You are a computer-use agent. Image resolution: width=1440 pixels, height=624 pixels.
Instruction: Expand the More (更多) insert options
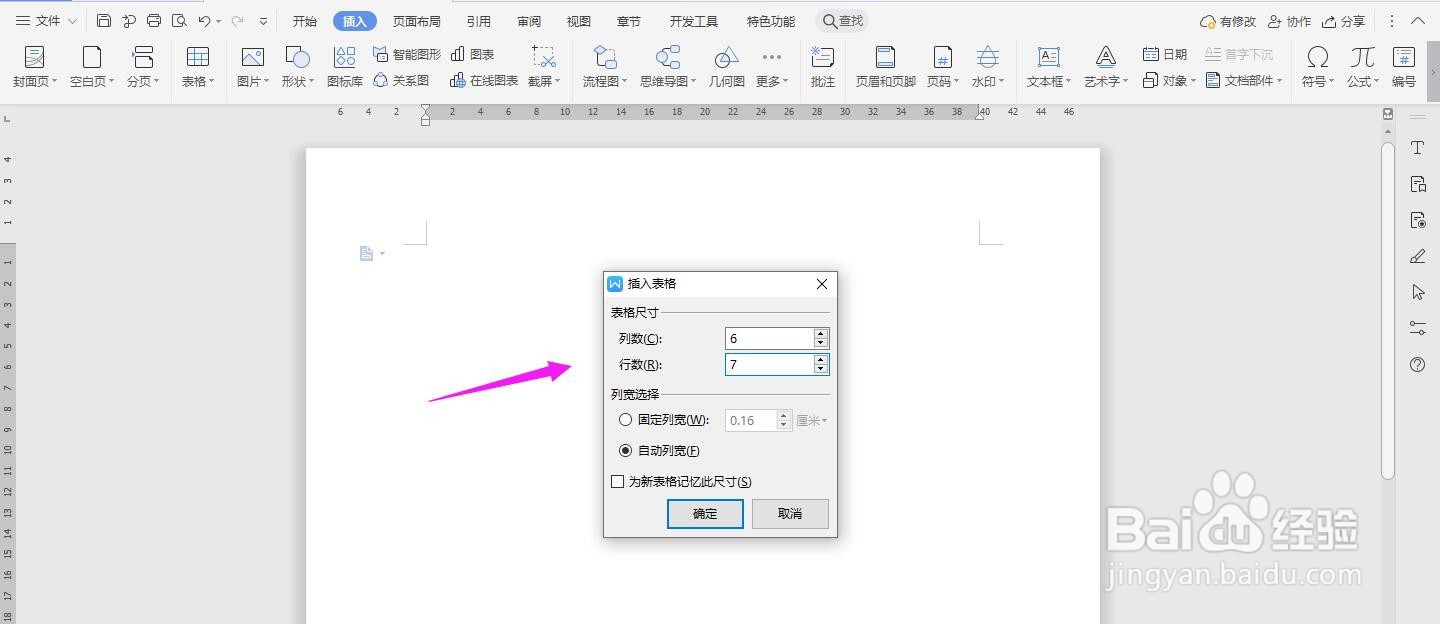point(772,67)
